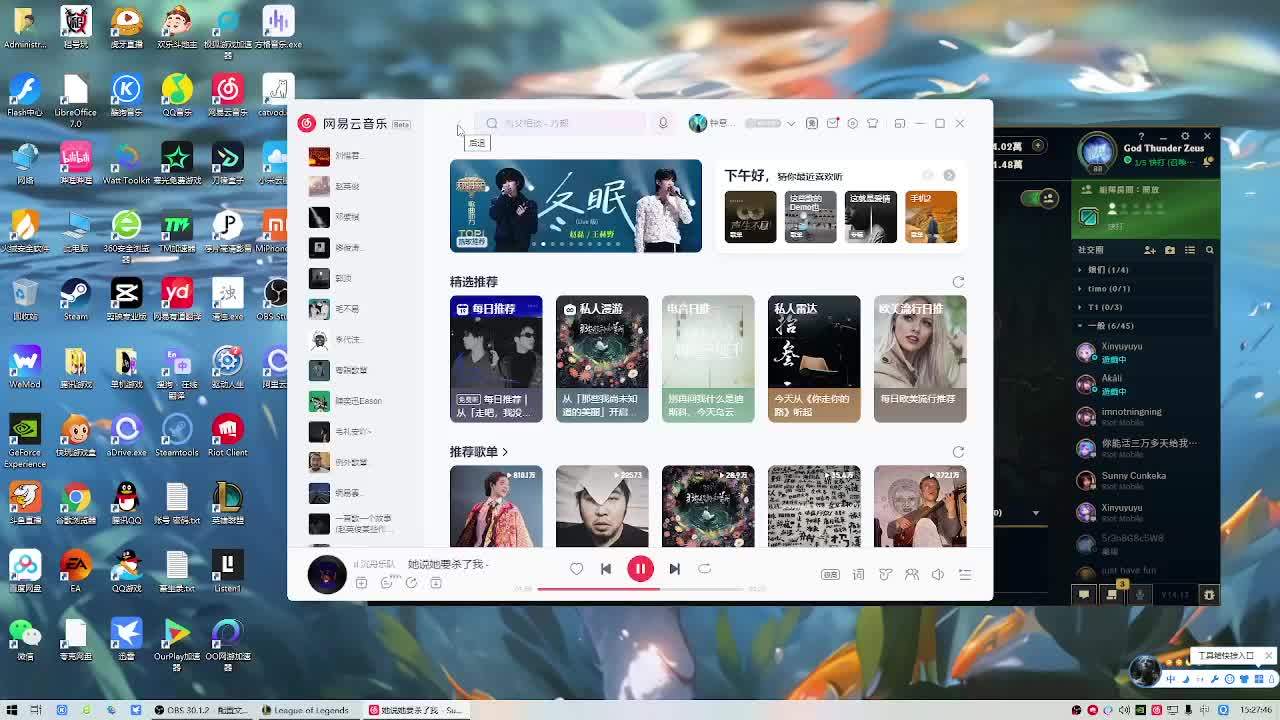Open the 推荐歌单 section link

[x=479, y=452]
